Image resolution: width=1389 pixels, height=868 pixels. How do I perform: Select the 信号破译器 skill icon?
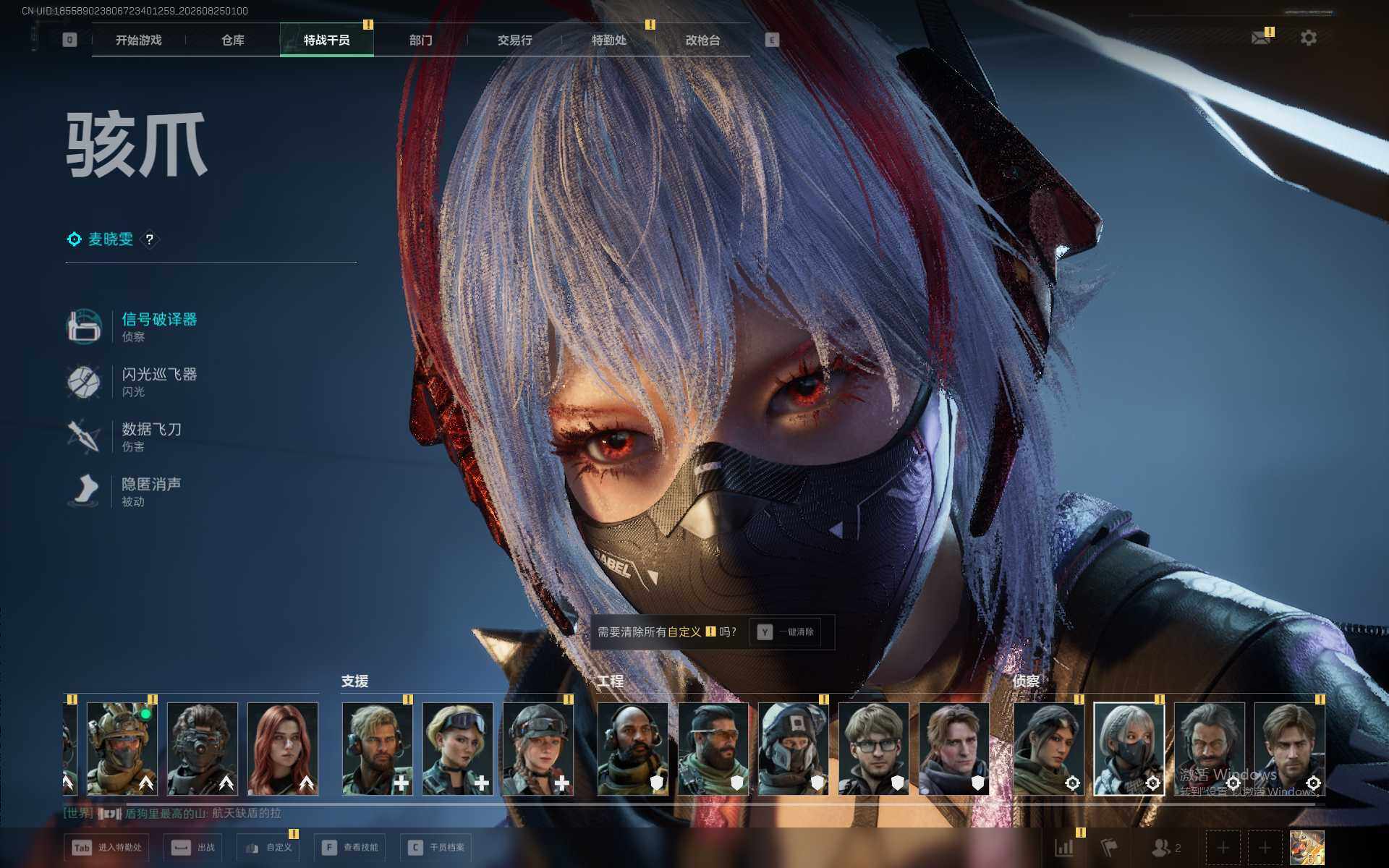[84, 326]
